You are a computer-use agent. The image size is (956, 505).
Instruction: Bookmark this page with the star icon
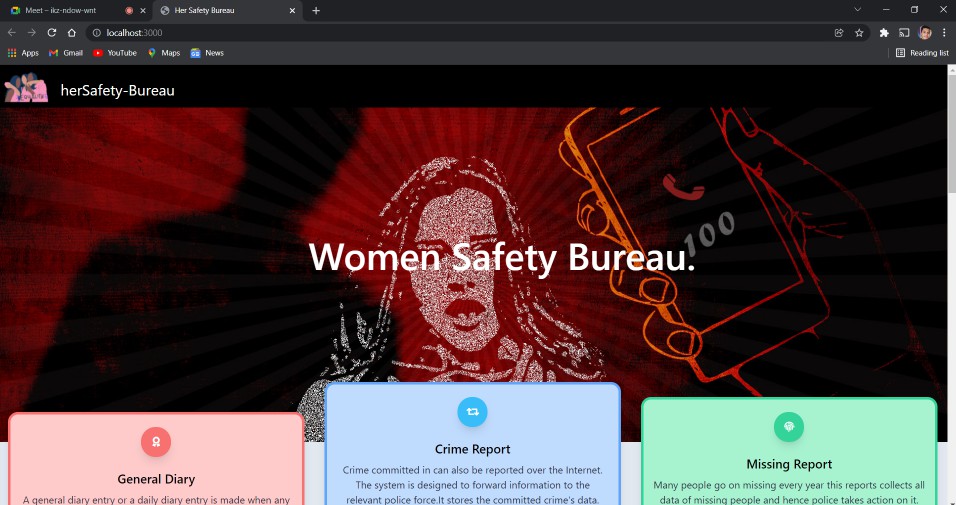859,32
